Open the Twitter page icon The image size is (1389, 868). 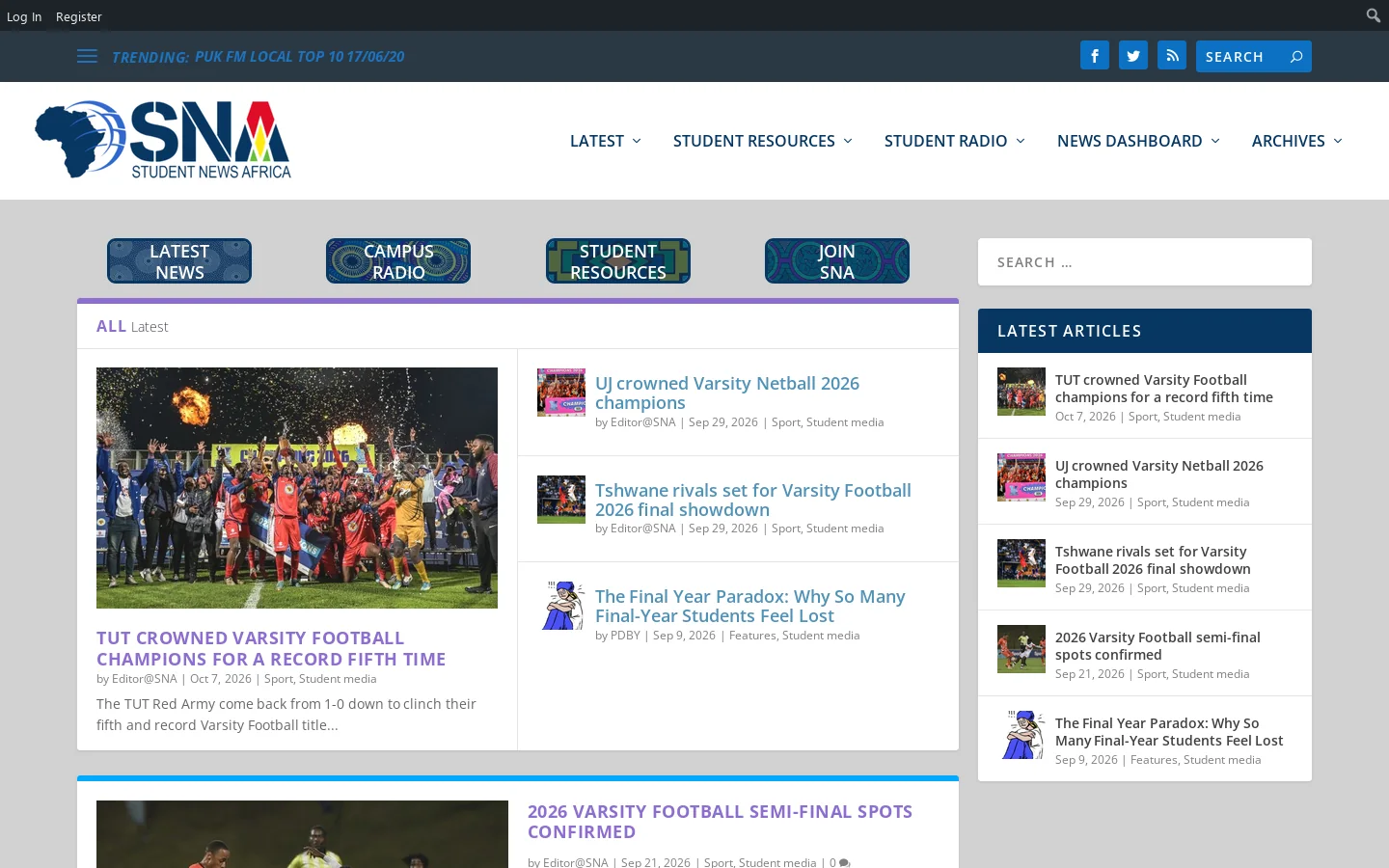(1133, 56)
